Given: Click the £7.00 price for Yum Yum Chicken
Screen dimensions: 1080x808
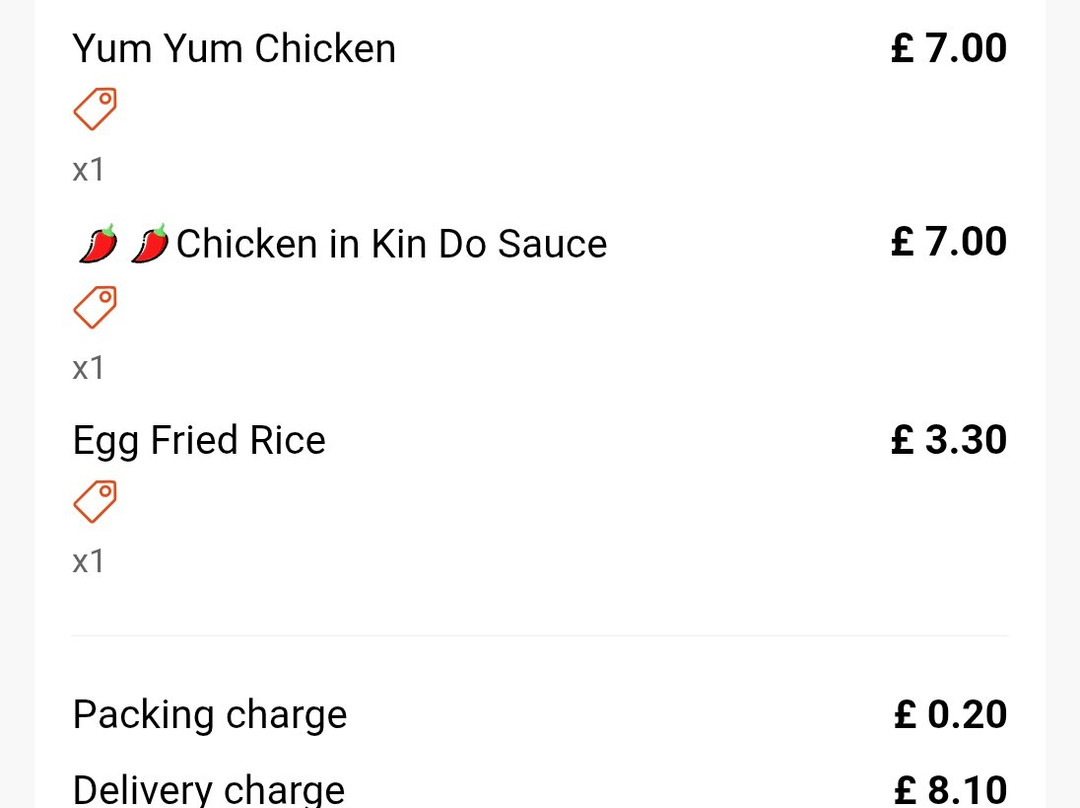Looking at the screenshot, I should [948, 48].
